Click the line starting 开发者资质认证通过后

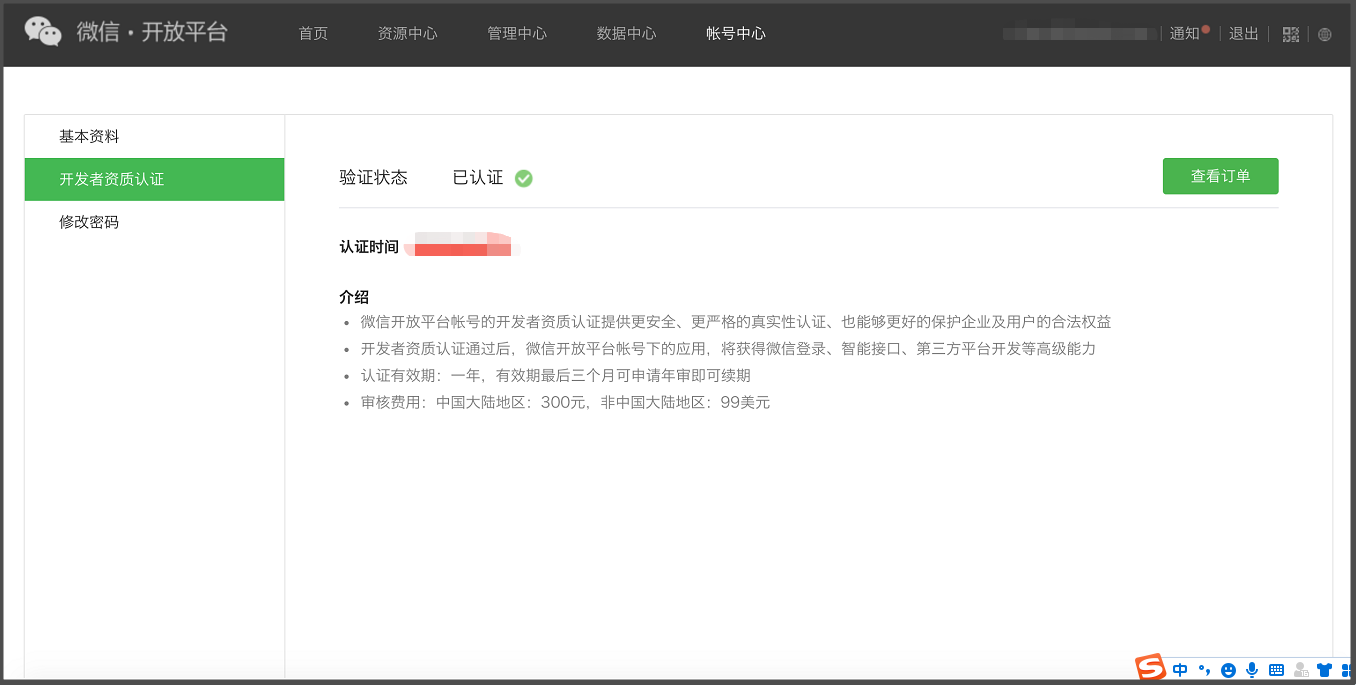pyautogui.click(x=728, y=349)
